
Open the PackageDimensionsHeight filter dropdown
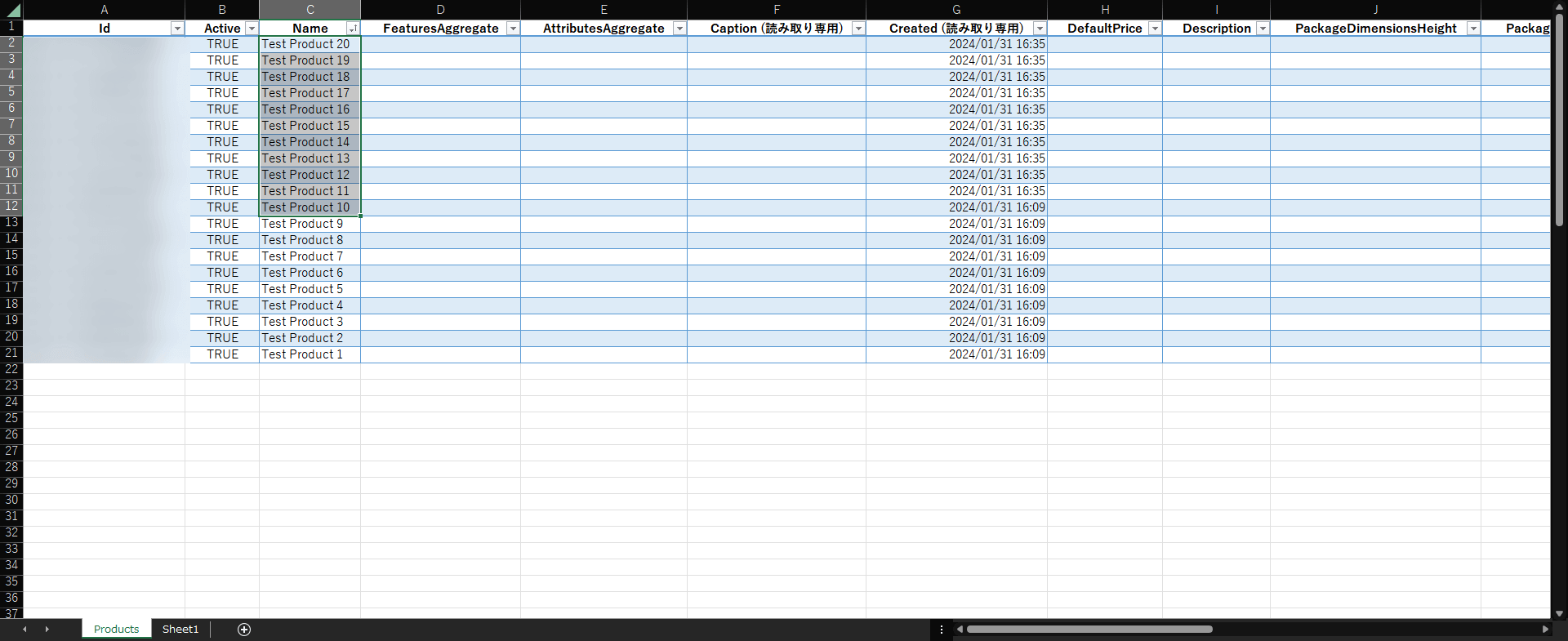(x=1473, y=29)
